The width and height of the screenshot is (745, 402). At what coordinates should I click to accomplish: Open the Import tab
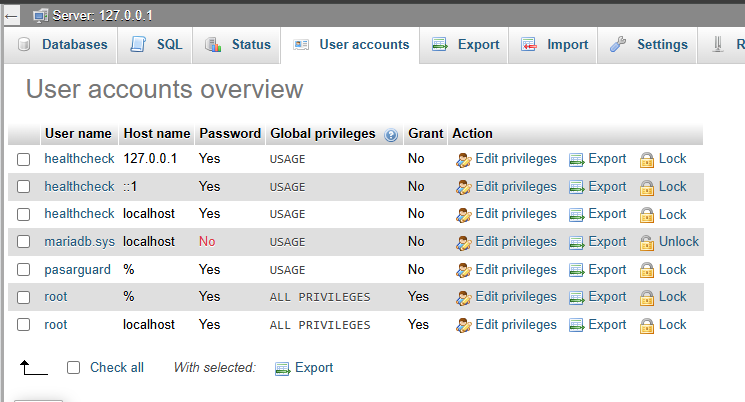(x=555, y=45)
